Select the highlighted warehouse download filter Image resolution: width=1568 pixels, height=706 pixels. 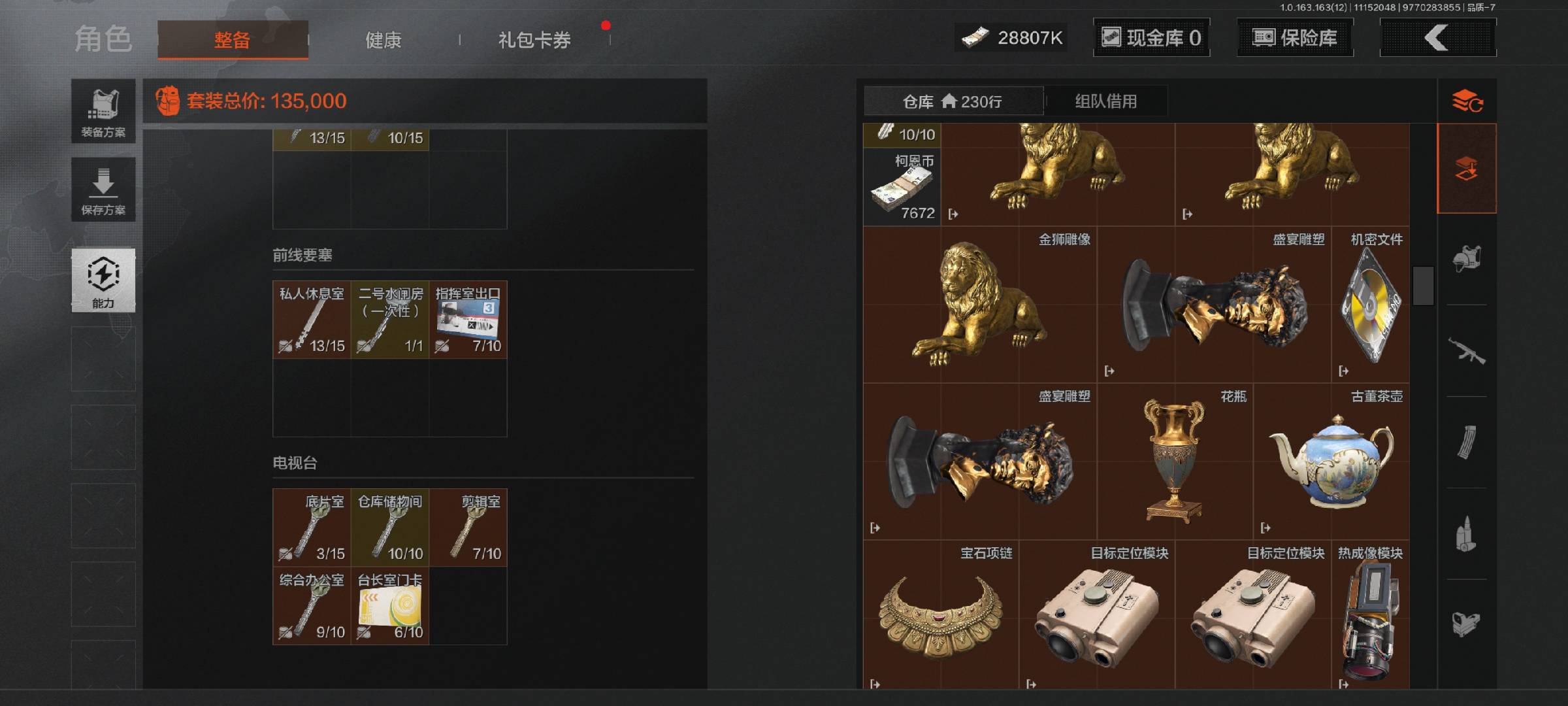click(1467, 169)
